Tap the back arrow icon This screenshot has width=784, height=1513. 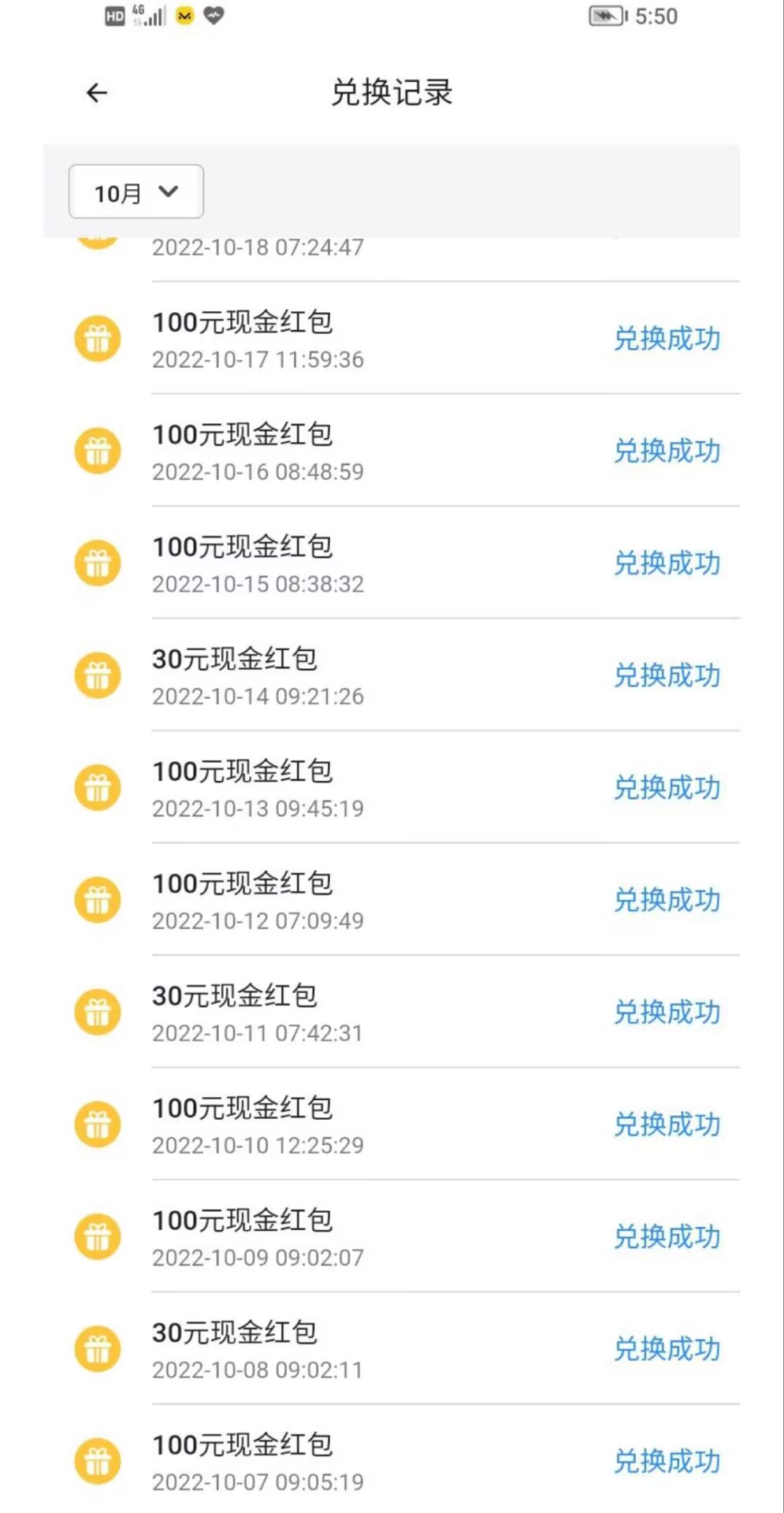97,93
